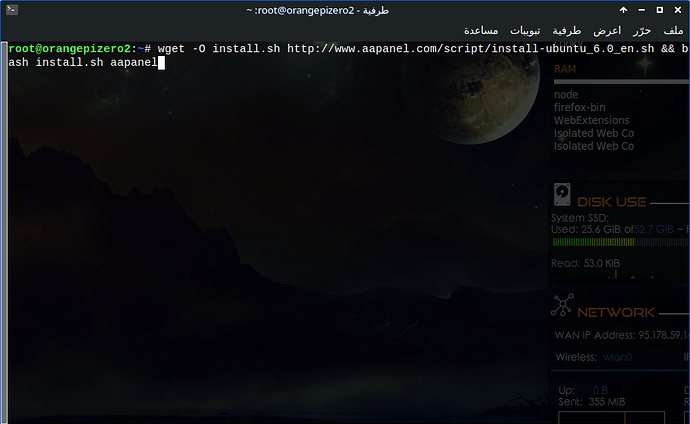This screenshot has width=690, height=424.
Task: Click the terminal icon in the title bar
Action: coord(14,10)
